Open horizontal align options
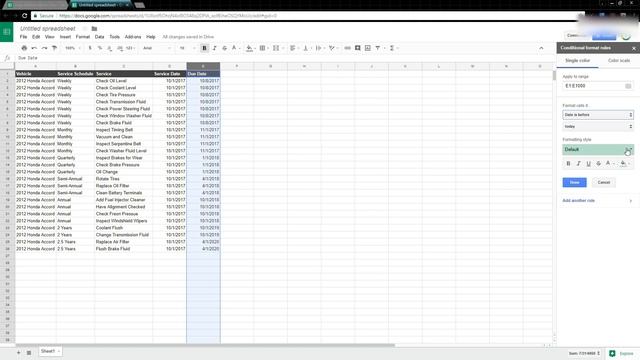This screenshot has width=640, height=360. 293,48
